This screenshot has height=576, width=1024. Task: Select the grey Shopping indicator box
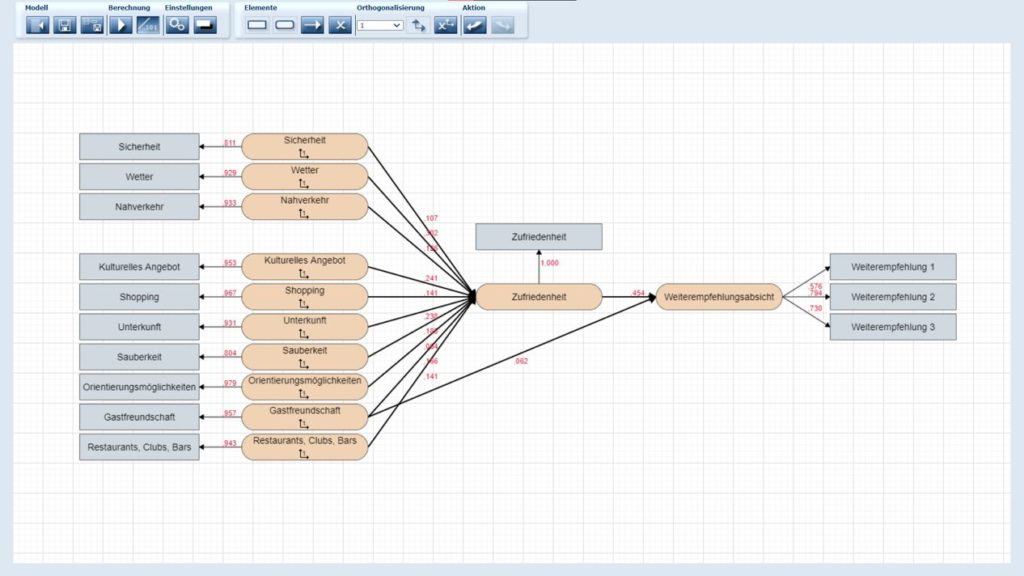click(x=139, y=297)
